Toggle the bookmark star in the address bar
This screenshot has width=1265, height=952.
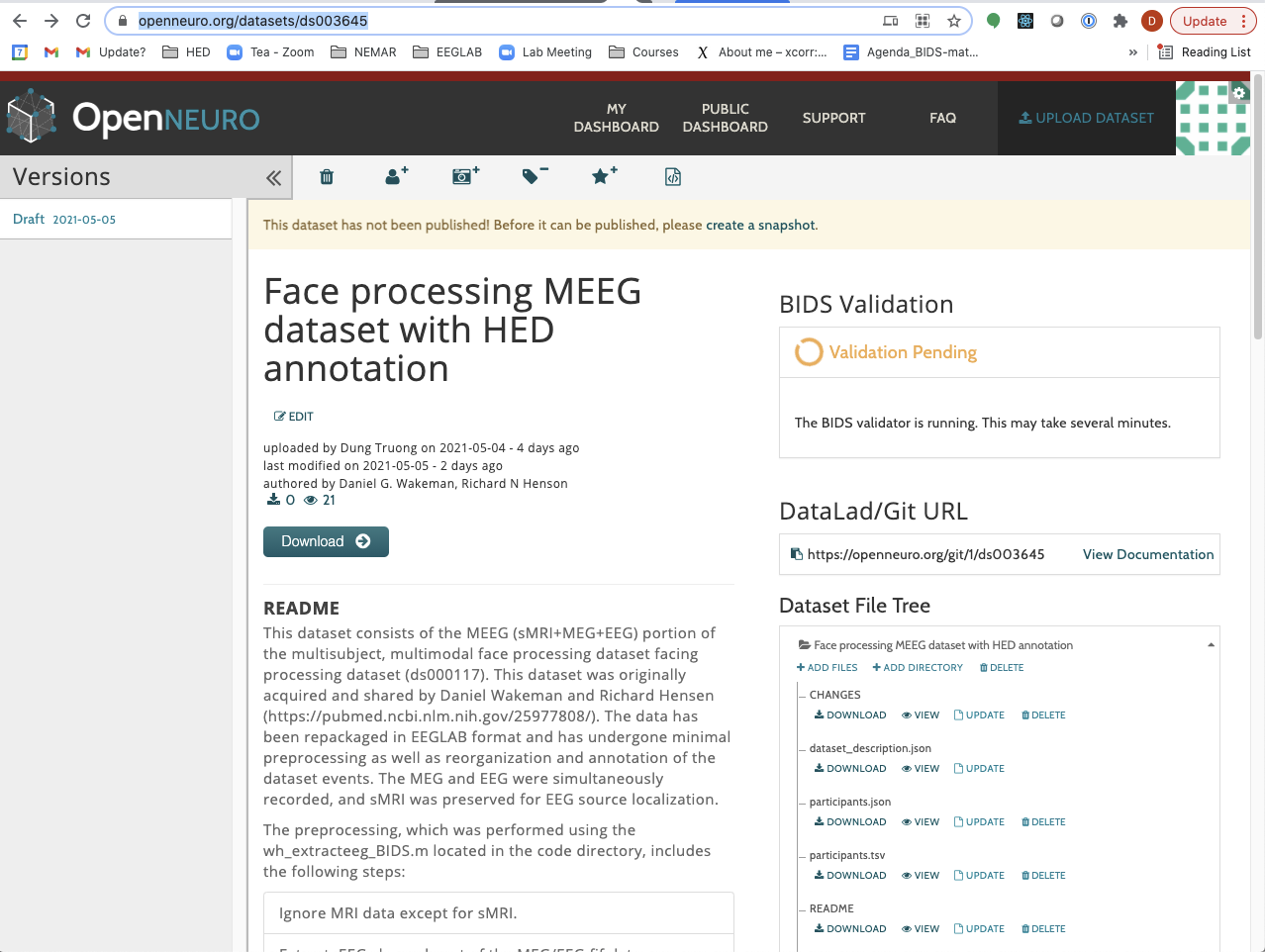coord(953,20)
